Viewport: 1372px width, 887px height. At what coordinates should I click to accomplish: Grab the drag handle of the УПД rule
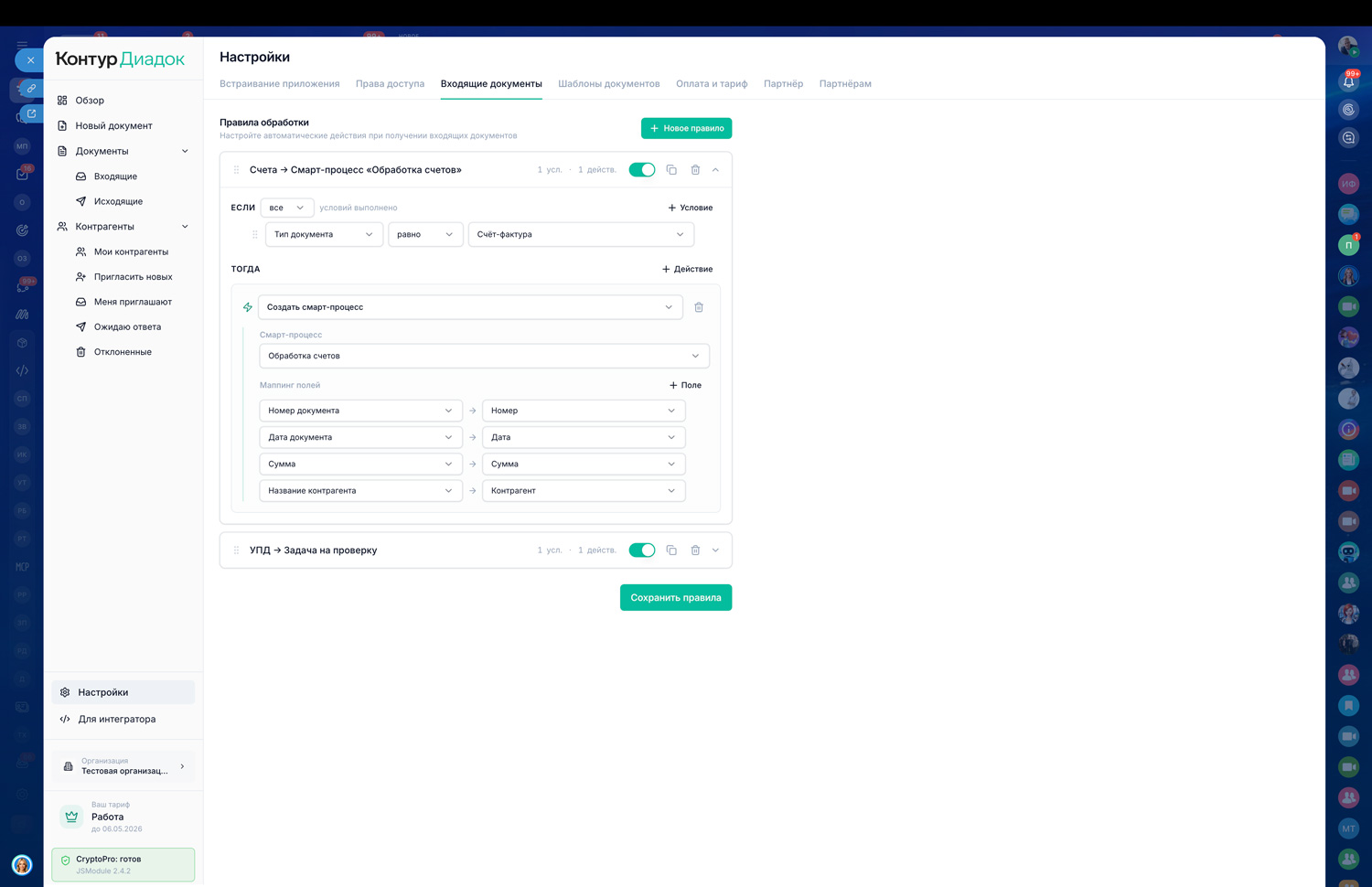pos(236,550)
